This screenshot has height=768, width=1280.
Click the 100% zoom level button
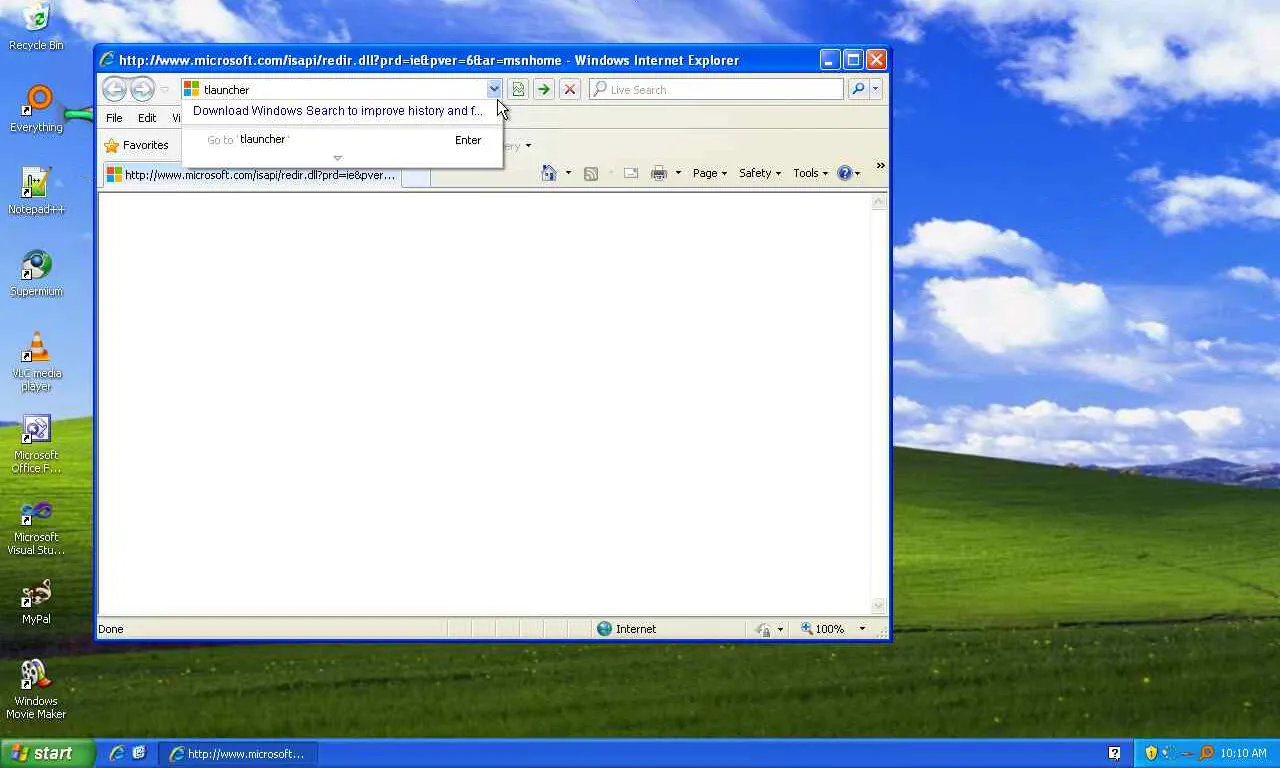tap(823, 629)
